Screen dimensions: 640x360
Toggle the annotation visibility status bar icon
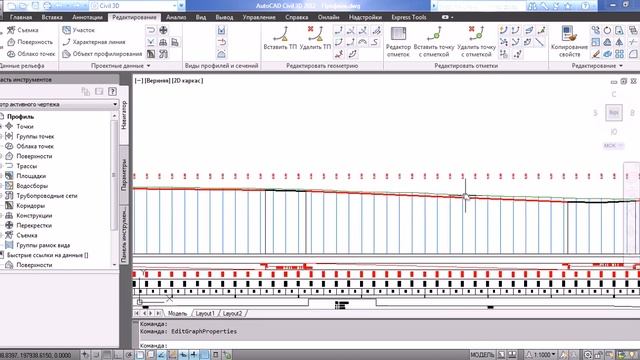564,355
